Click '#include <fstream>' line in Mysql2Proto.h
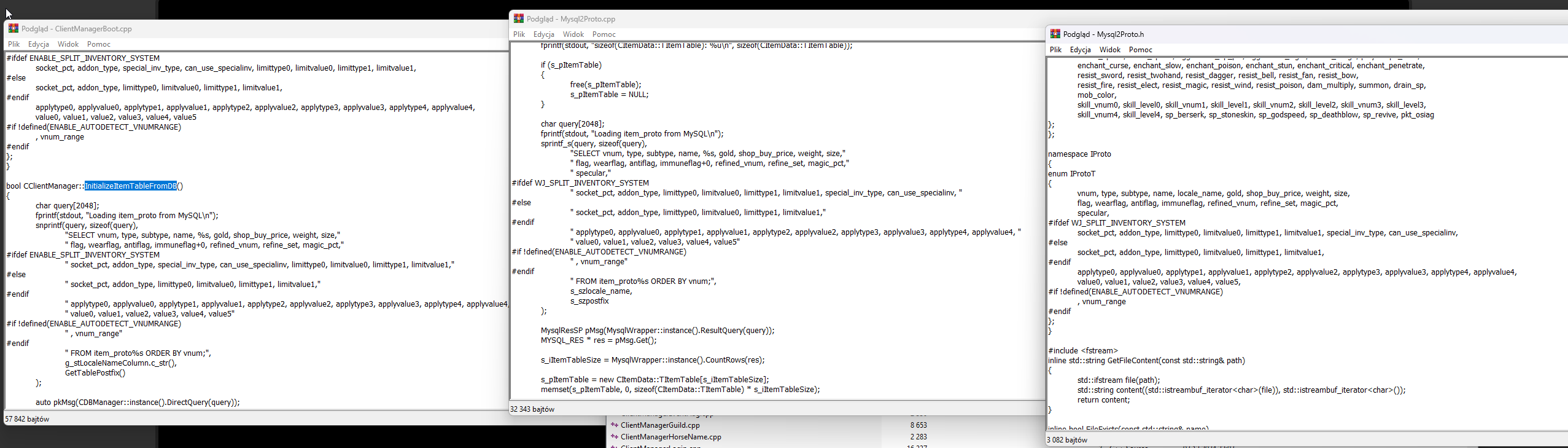1568x448 pixels. 1083,350
